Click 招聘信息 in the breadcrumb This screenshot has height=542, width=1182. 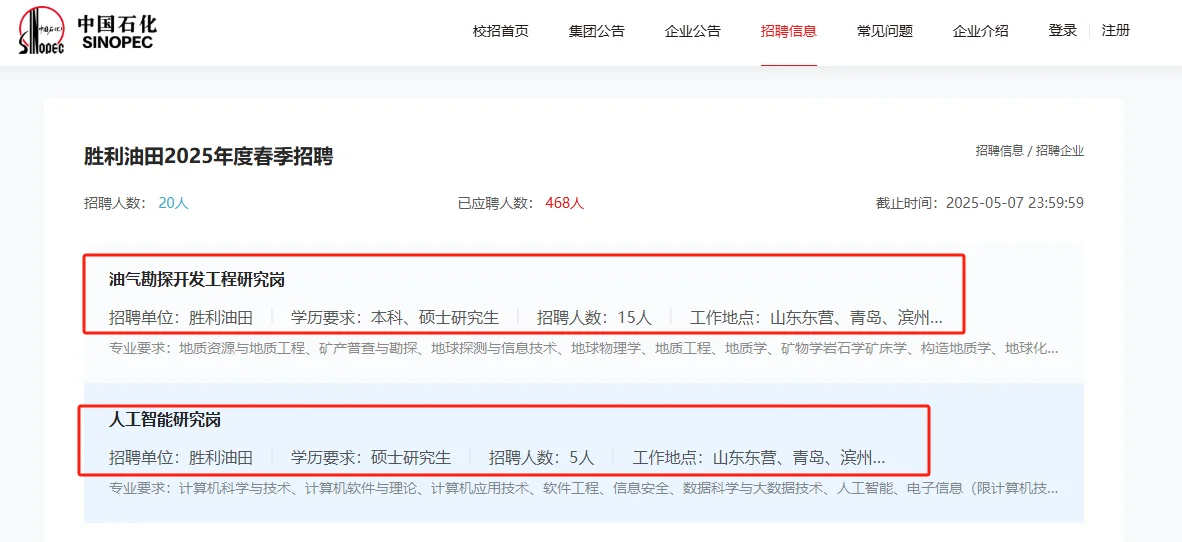[1000, 151]
